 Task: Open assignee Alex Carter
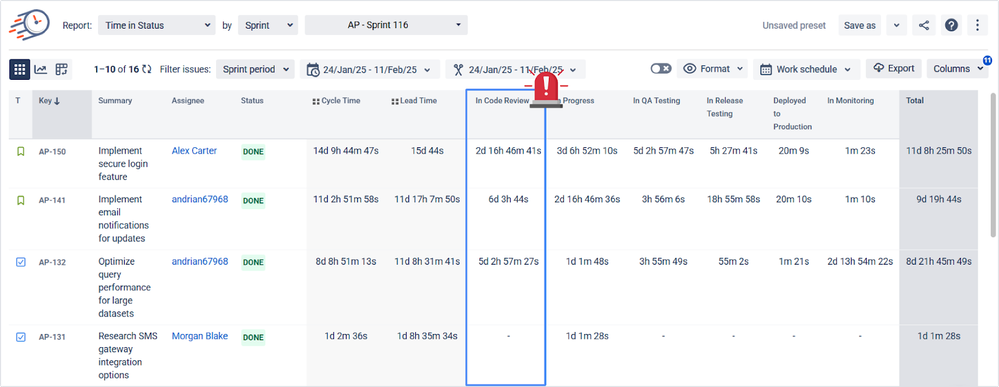point(194,151)
